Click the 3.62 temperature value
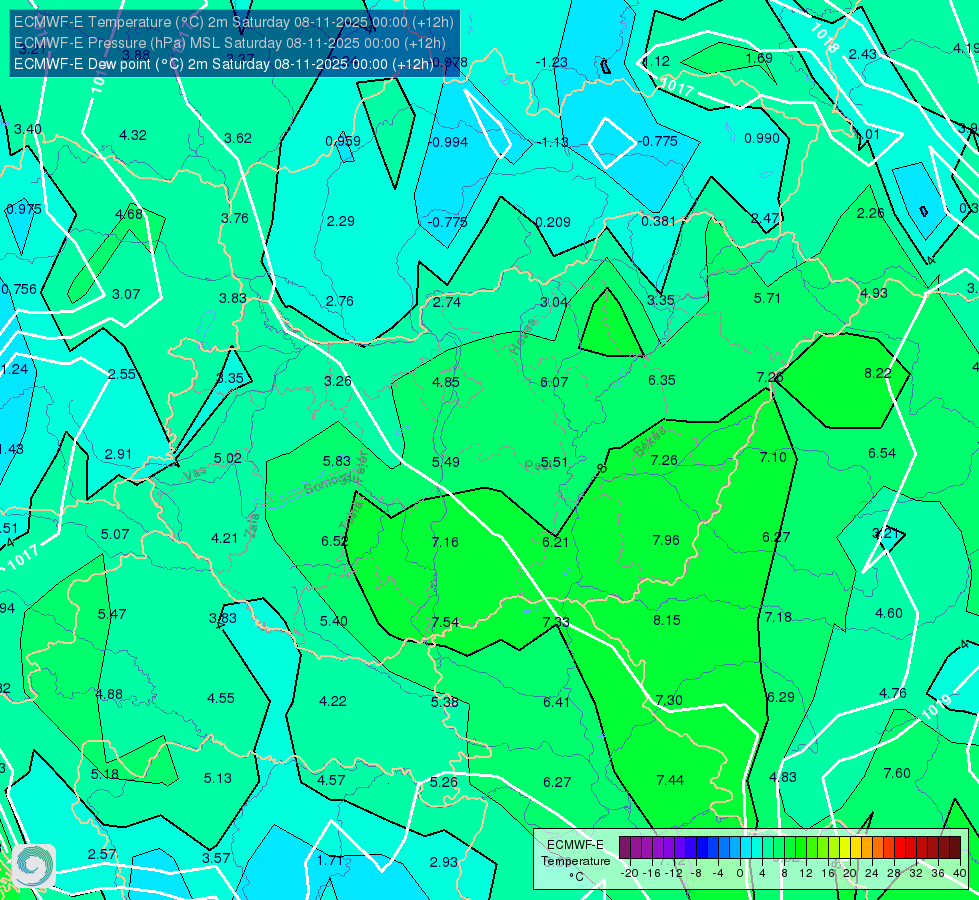The image size is (979, 900). [x=238, y=138]
